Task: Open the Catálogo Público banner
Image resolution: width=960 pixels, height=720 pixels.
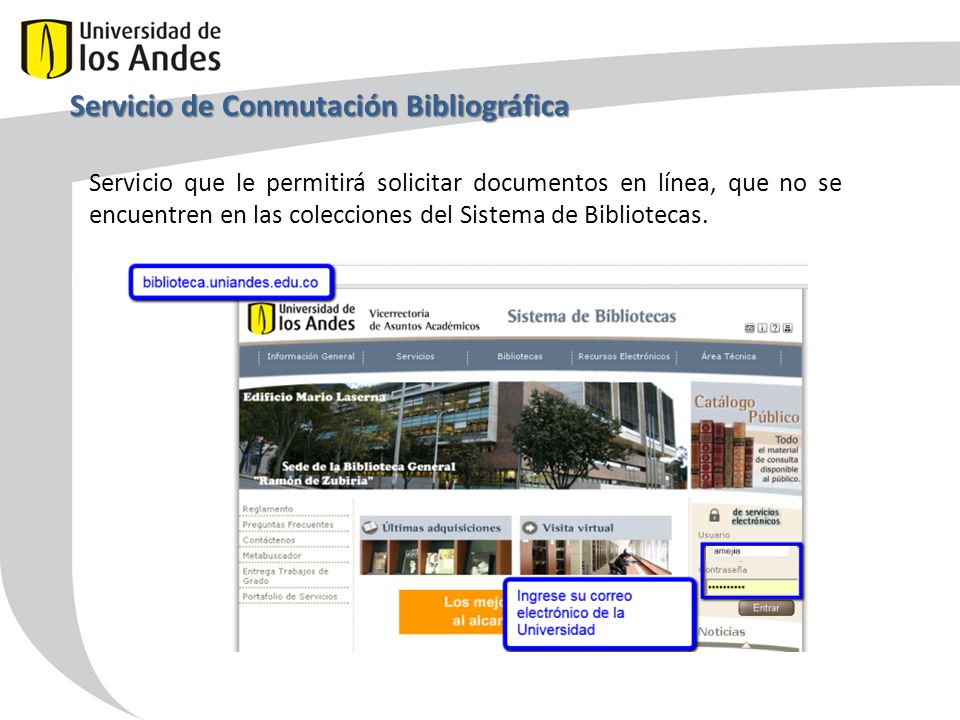Action: click(746, 435)
